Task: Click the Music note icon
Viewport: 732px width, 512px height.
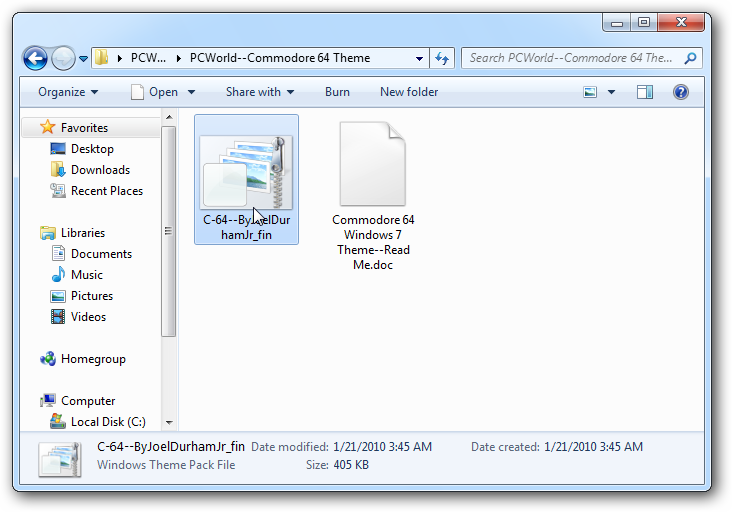Action: point(58,274)
